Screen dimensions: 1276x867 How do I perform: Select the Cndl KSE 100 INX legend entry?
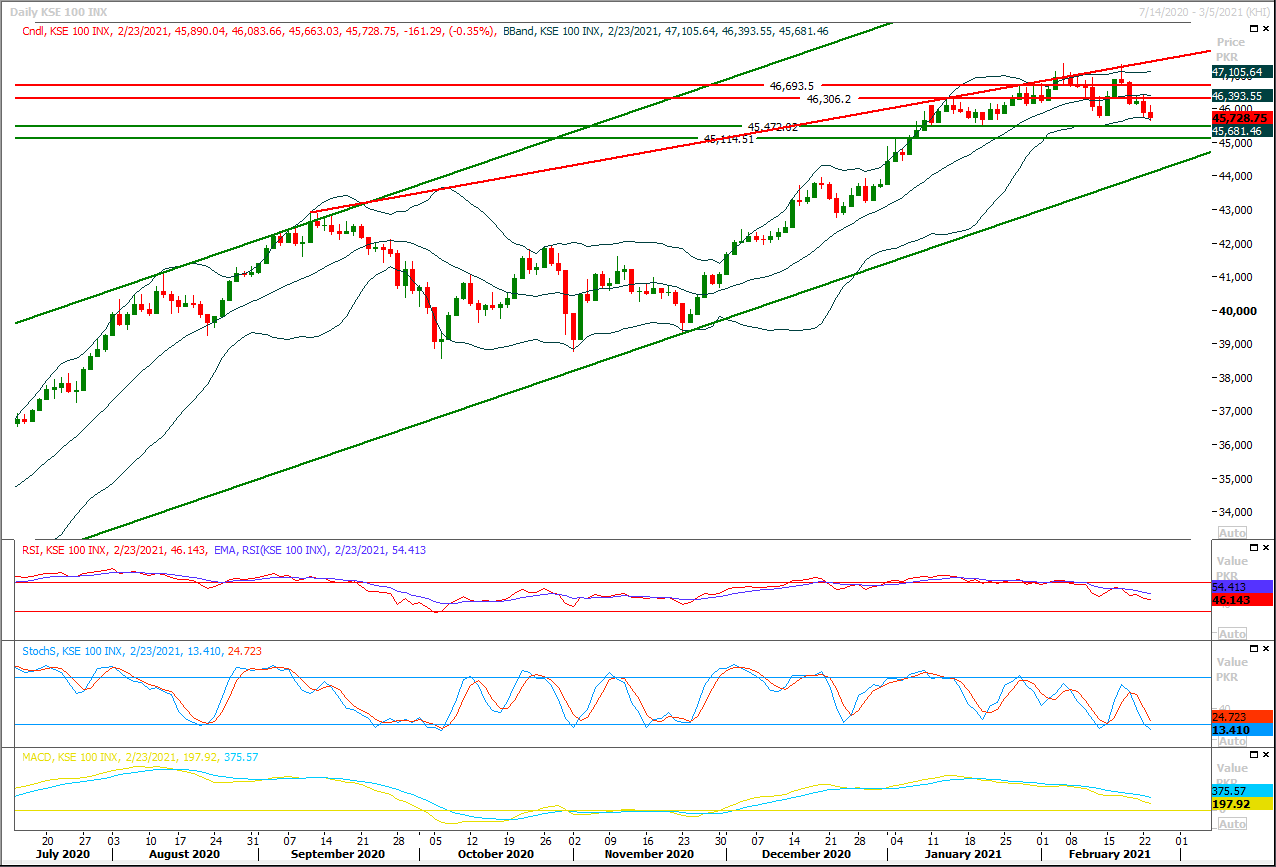(259, 31)
